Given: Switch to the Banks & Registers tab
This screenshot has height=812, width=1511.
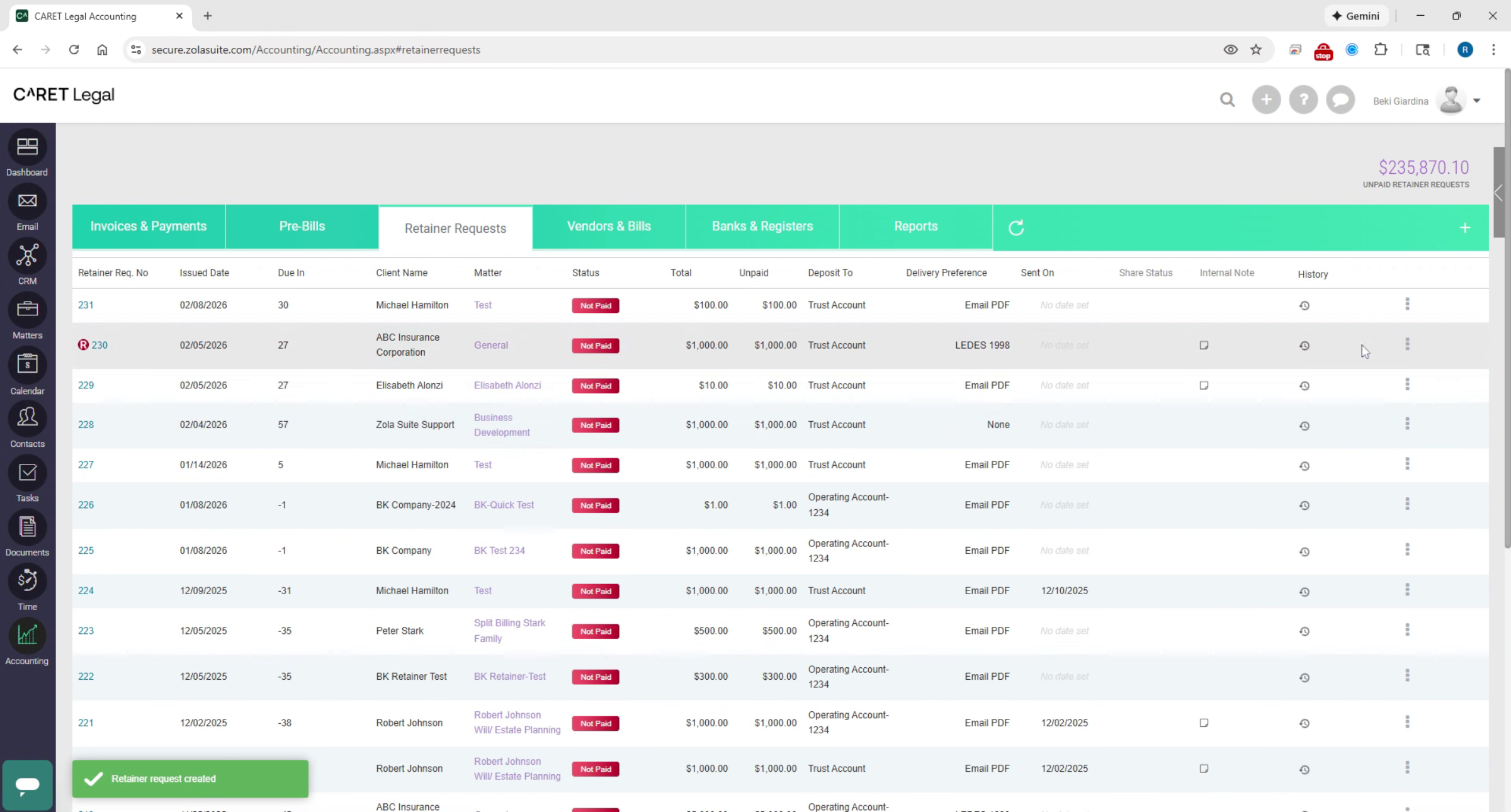Looking at the screenshot, I should pos(762,227).
